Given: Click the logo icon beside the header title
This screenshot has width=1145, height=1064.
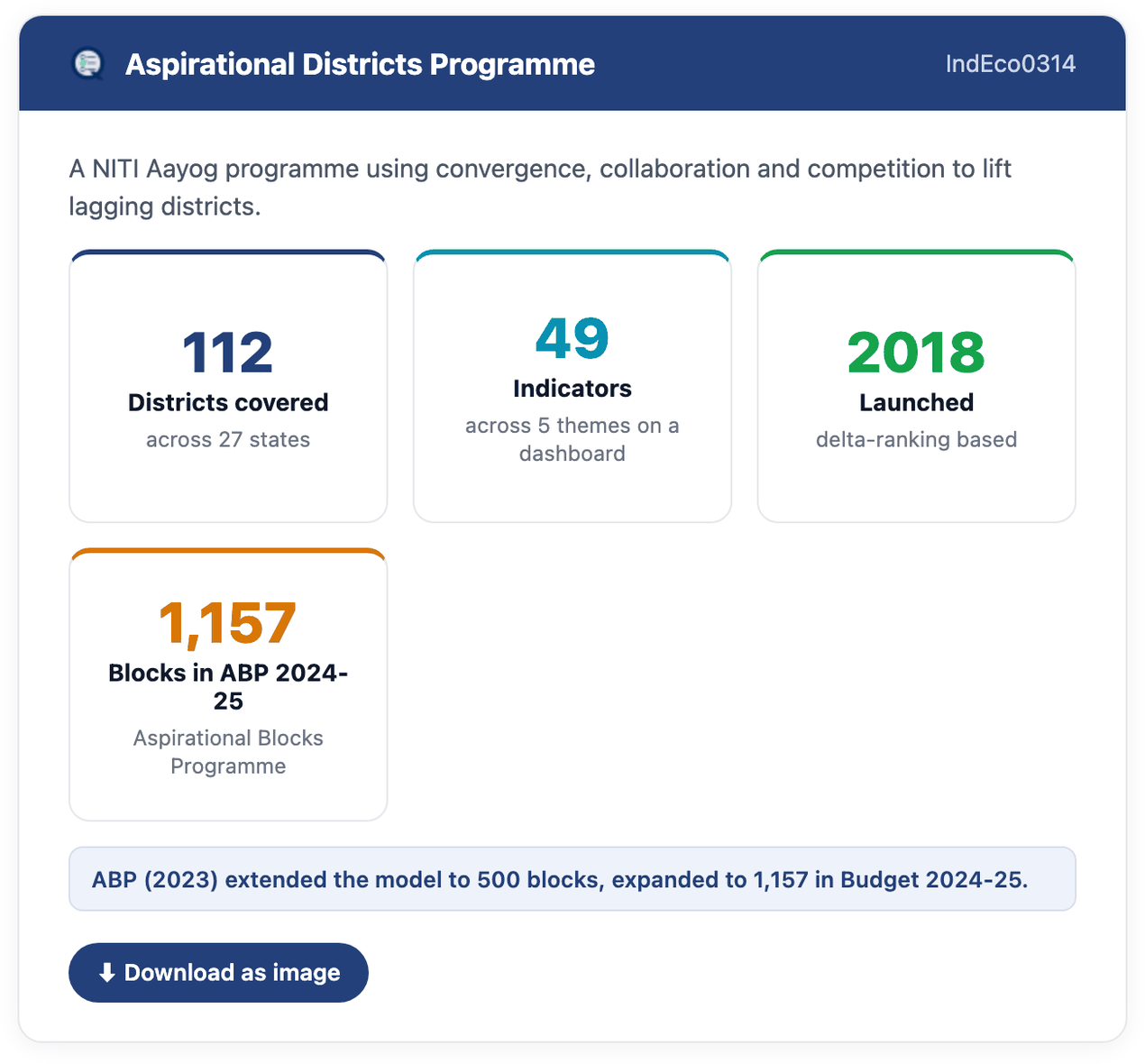Looking at the screenshot, I should pos(87,64).
